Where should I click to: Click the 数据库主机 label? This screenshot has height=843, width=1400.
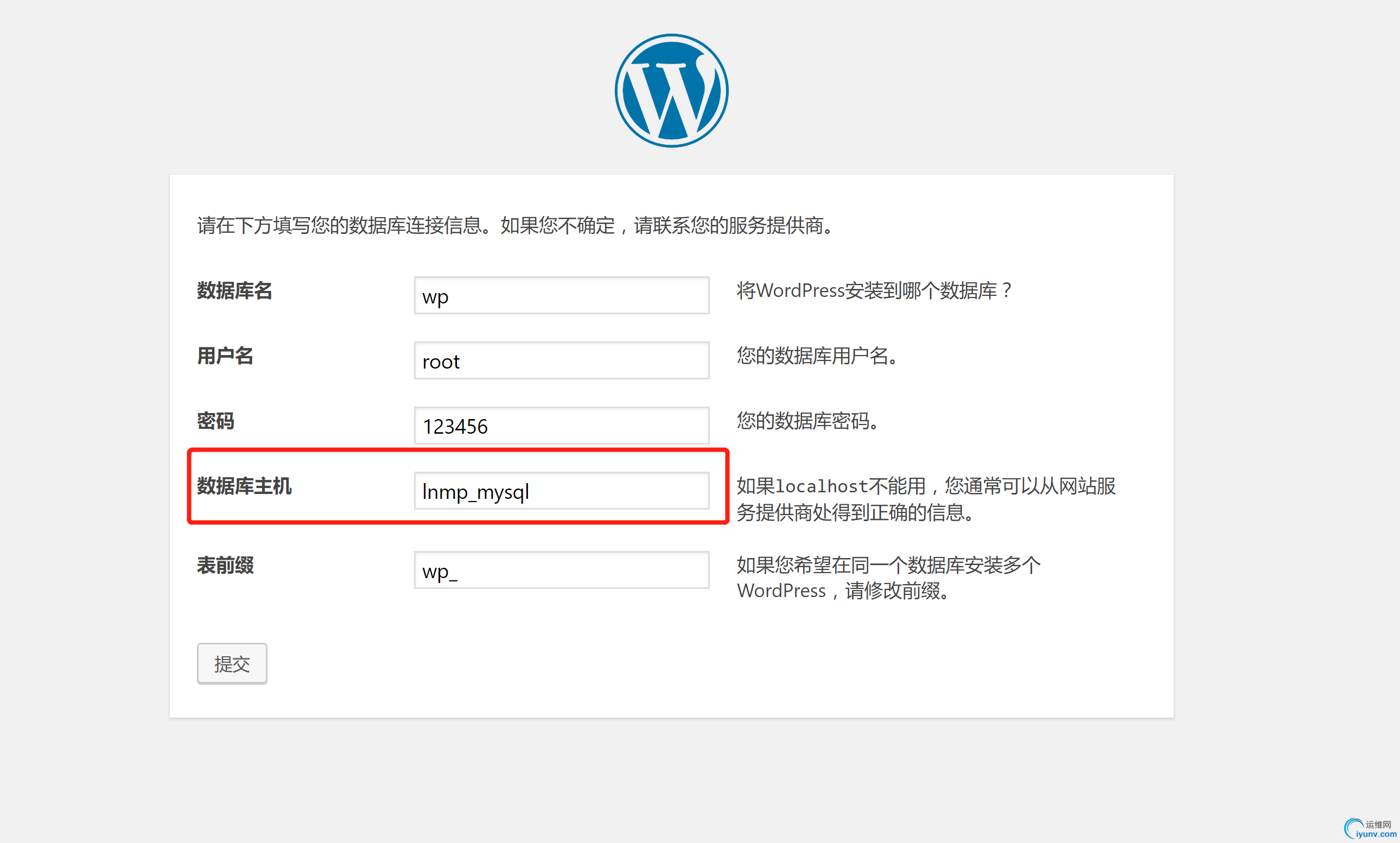tap(244, 486)
